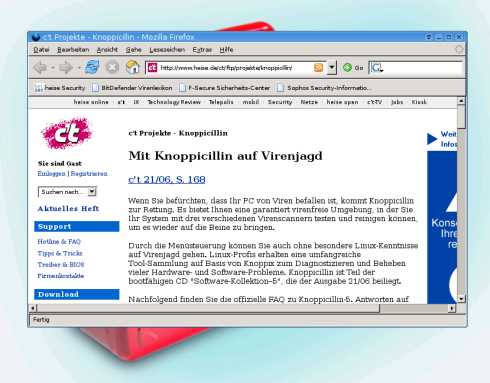
Task: Click the c't site favicon in URL bar
Action: [x=152, y=68]
